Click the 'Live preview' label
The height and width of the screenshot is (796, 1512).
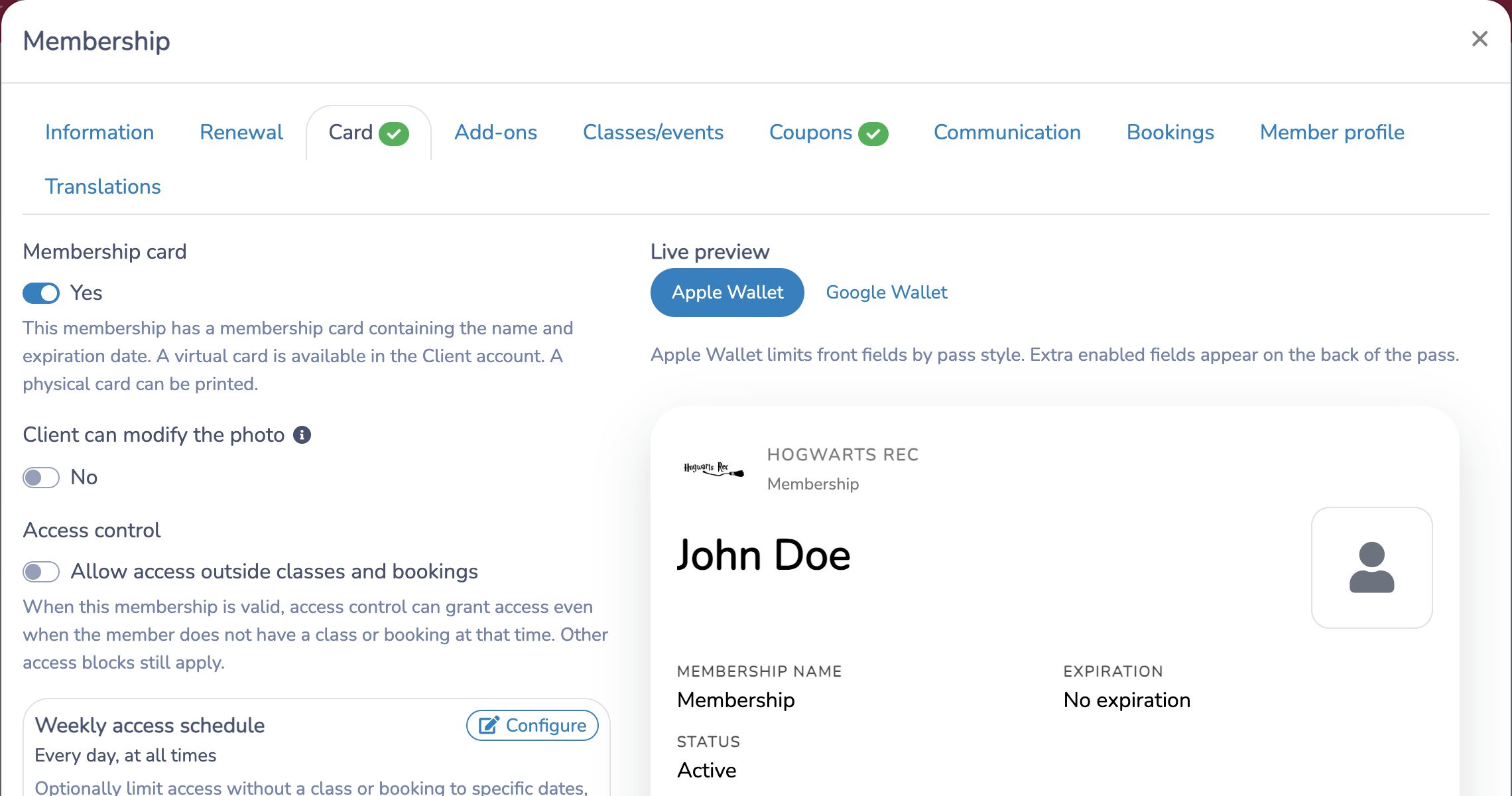tap(710, 251)
